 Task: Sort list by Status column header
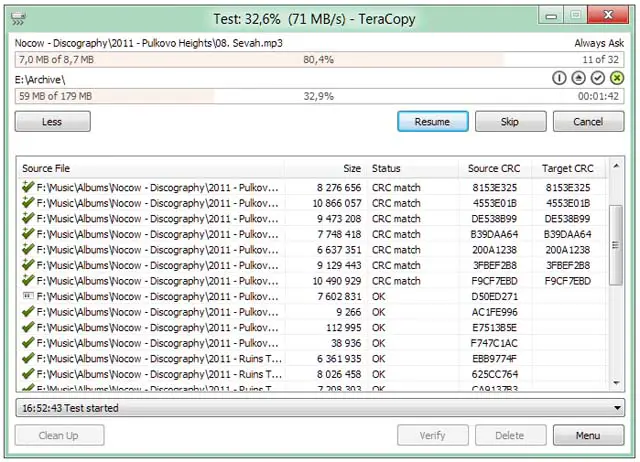412,169
